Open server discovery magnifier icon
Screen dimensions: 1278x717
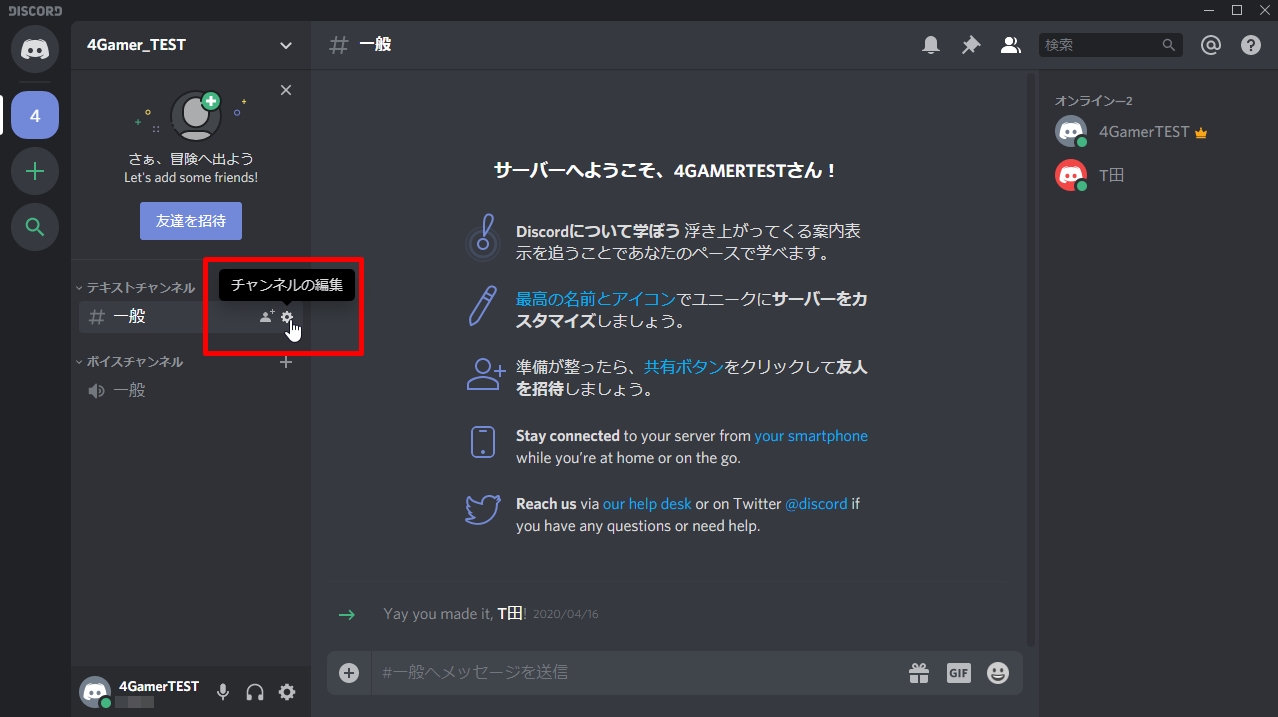[x=35, y=227]
